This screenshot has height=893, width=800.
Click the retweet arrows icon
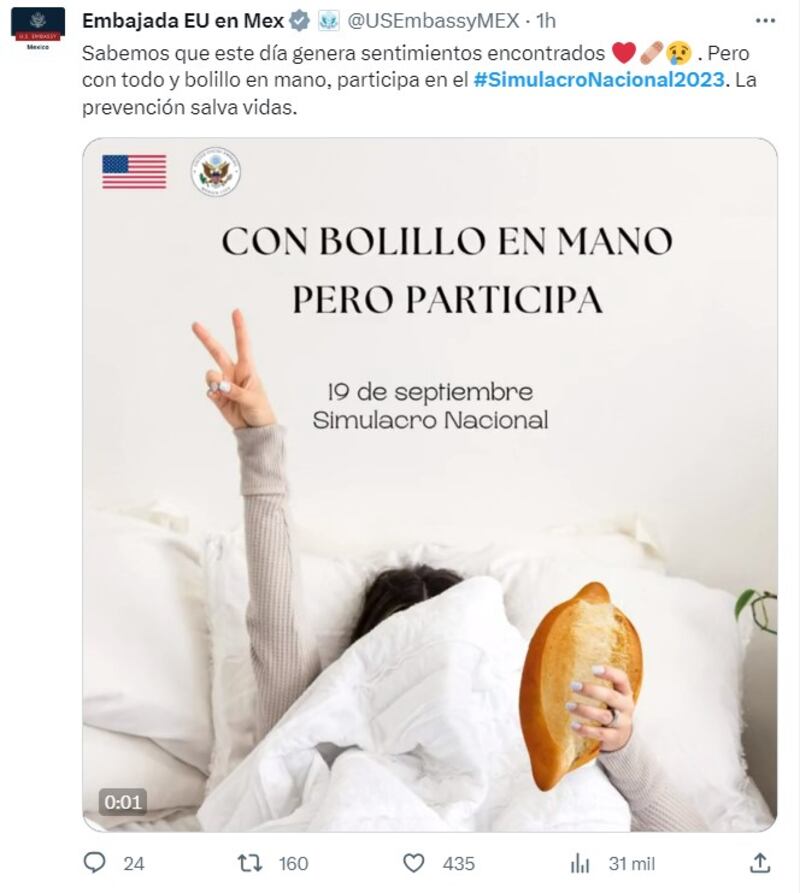tap(249, 863)
